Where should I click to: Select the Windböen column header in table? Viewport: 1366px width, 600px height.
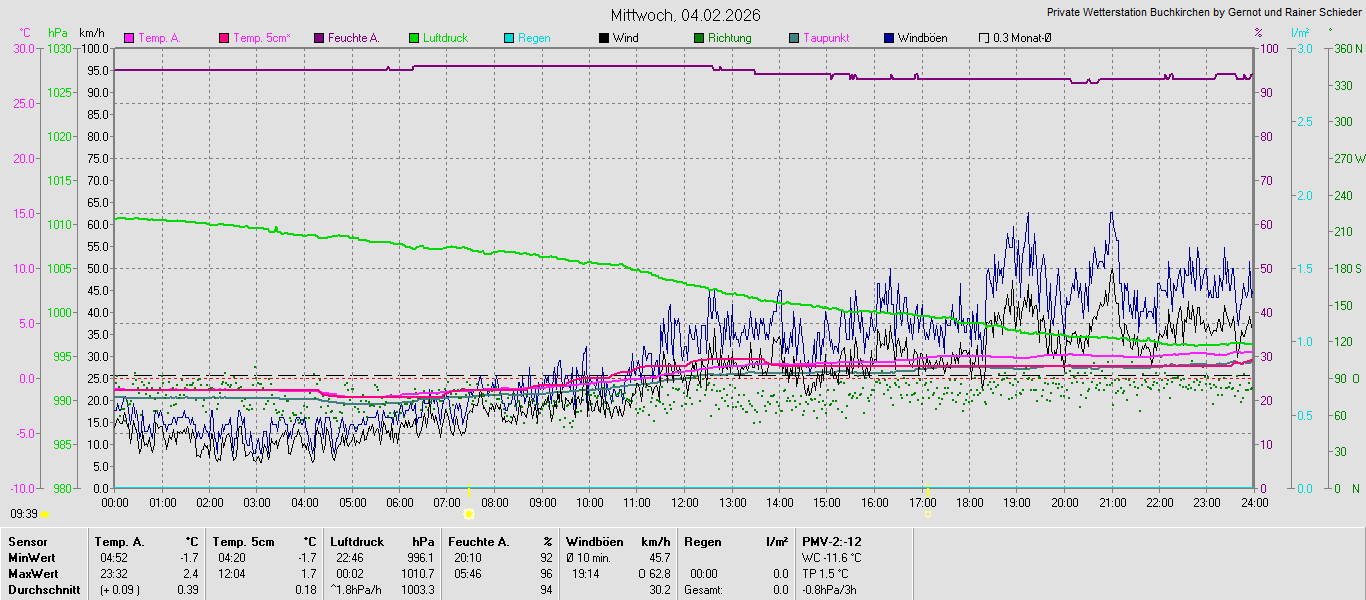pos(594,541)
